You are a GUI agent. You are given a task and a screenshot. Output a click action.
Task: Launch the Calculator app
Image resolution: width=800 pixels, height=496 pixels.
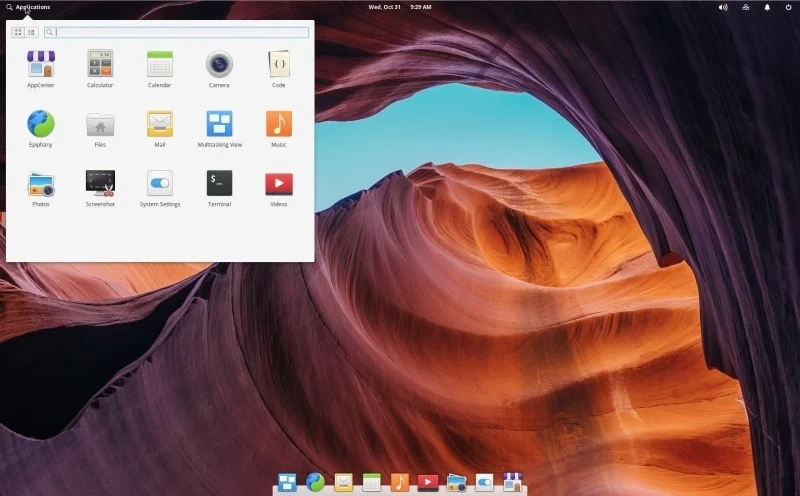point(100,65)
